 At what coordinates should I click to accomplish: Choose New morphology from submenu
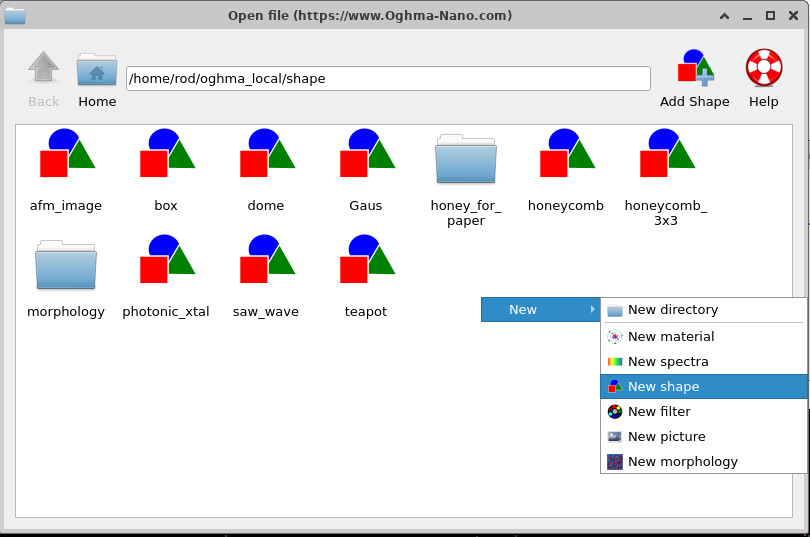click(704, 461)
